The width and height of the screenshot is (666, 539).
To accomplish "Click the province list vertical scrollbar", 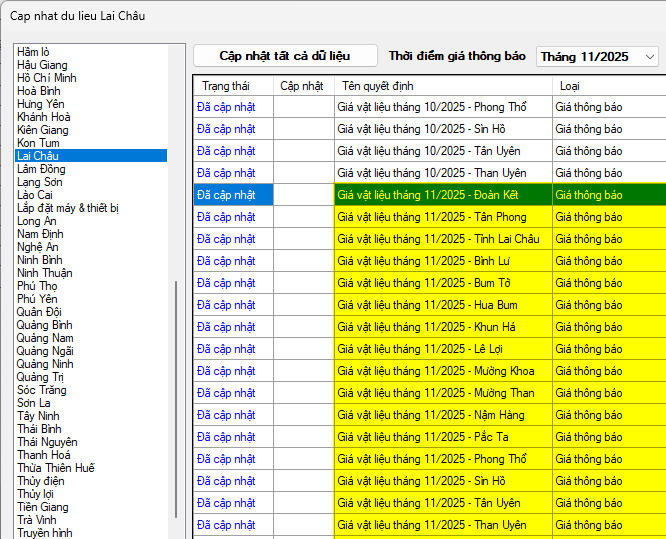I will [179, 400].
